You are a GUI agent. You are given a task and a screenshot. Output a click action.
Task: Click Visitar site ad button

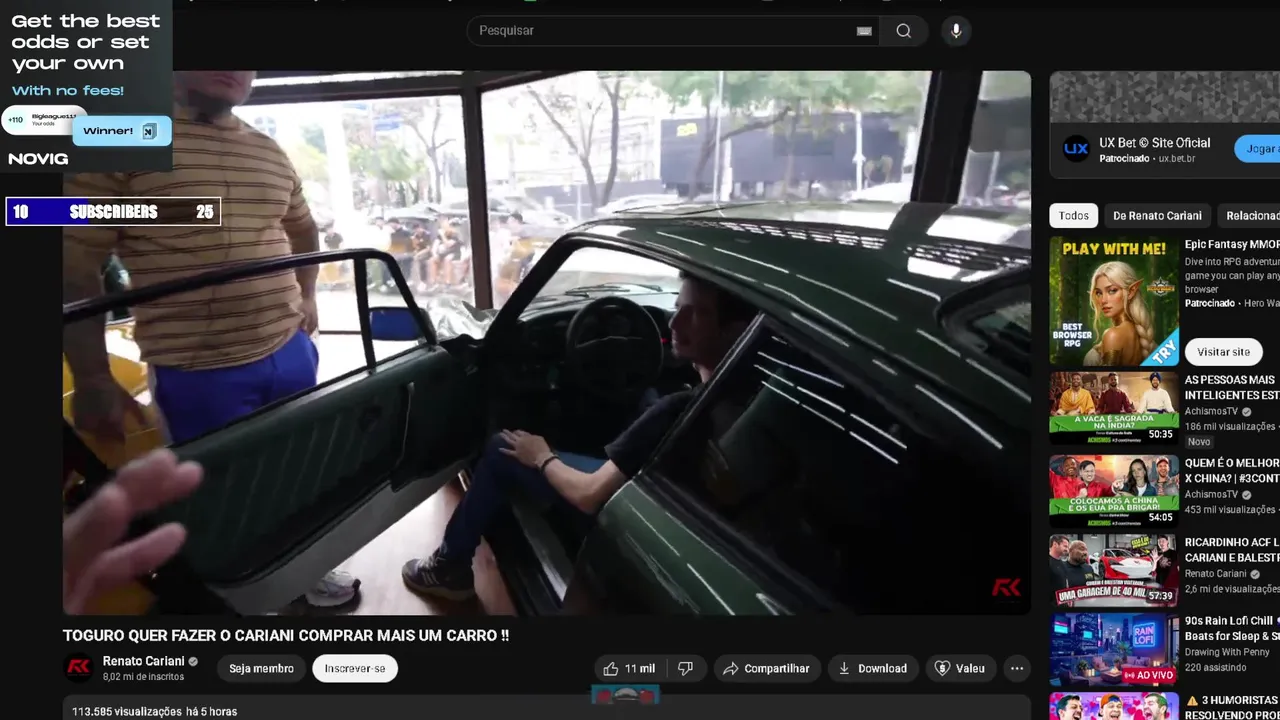[x=1224, y=352]
